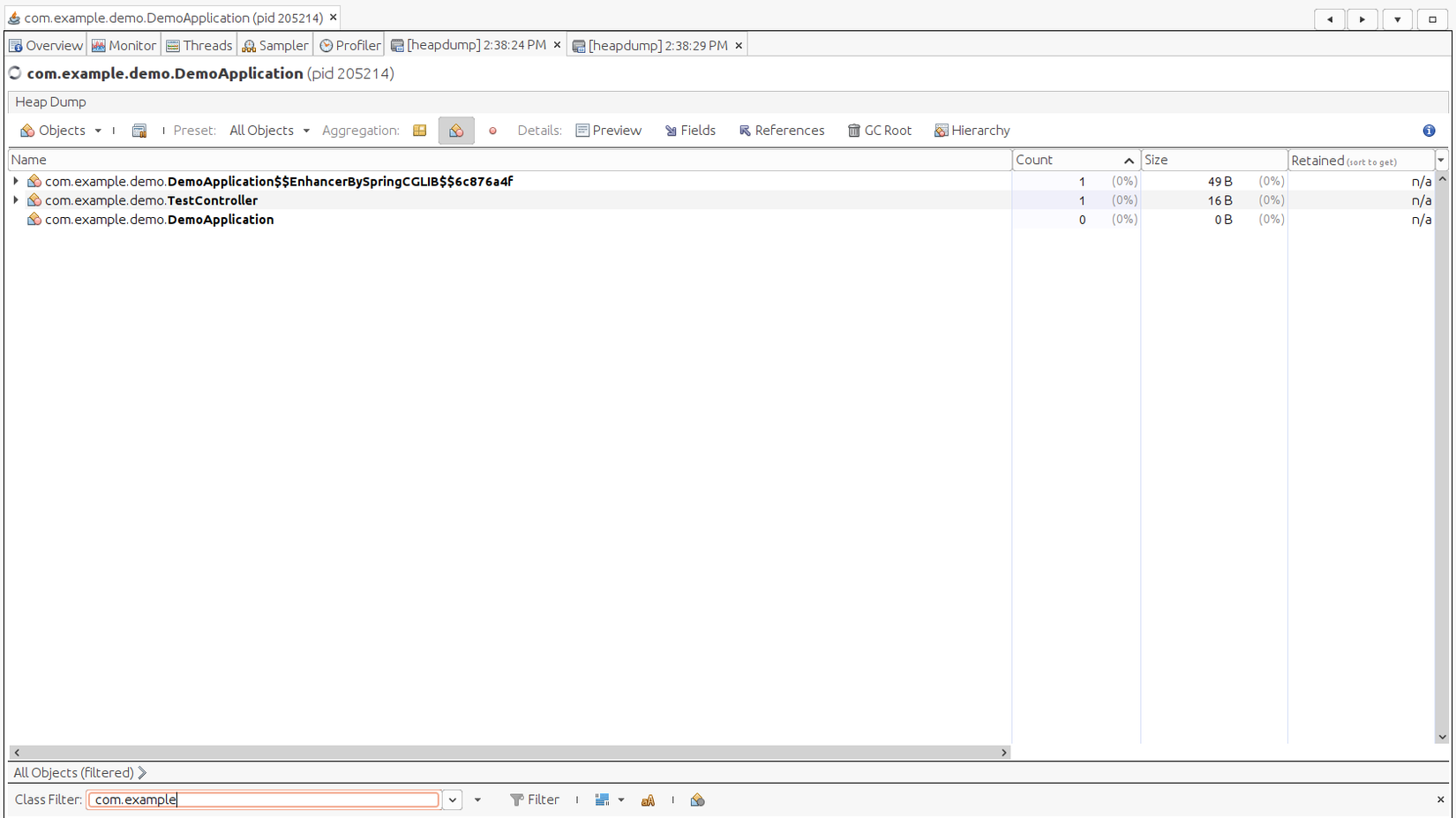
Task: Open the tab list dropdown at top right
Action: coord(1398,19)
